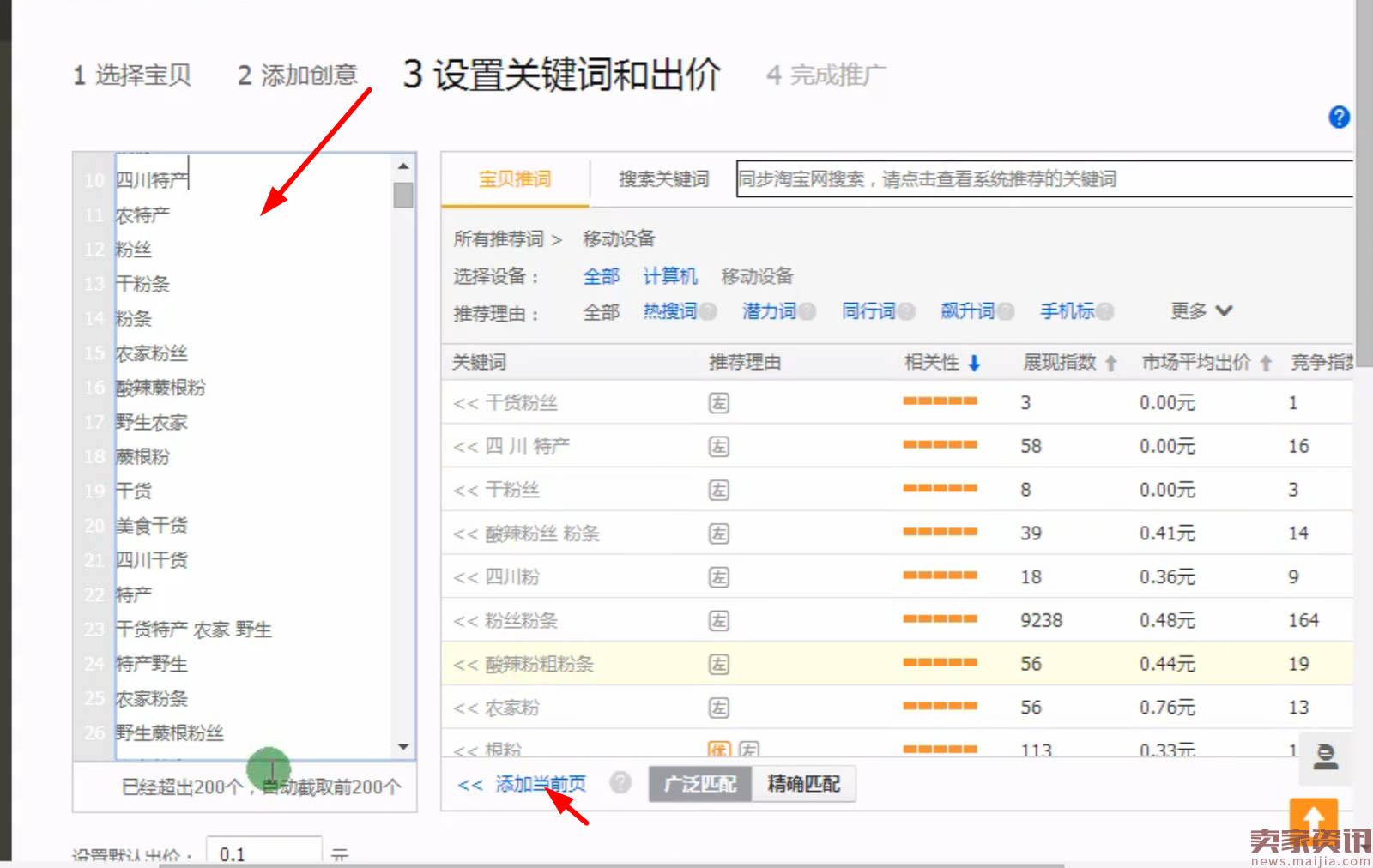1373x868 pixels.
Task: Click the left icon in the 农家粉 row
Action: 718,708
